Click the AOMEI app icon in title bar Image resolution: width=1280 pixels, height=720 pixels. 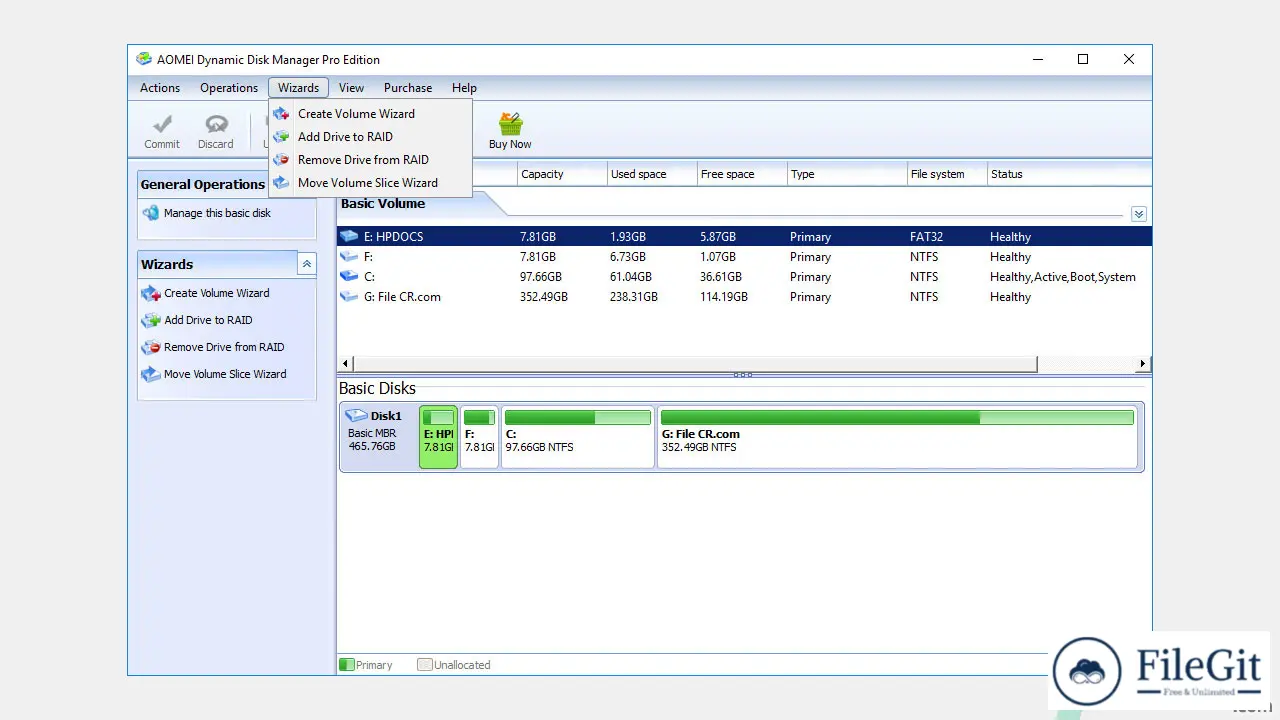click(x=144, y=59)
